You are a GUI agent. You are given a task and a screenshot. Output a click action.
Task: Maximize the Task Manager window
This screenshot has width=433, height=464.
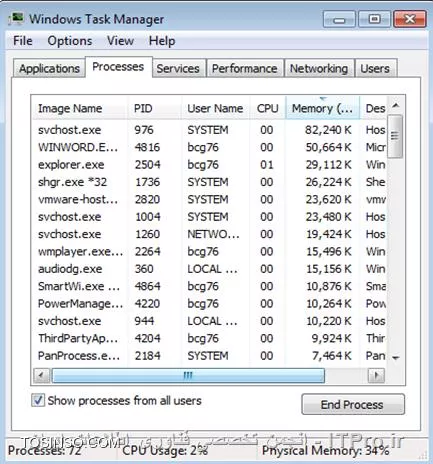[x=374, y=19]
